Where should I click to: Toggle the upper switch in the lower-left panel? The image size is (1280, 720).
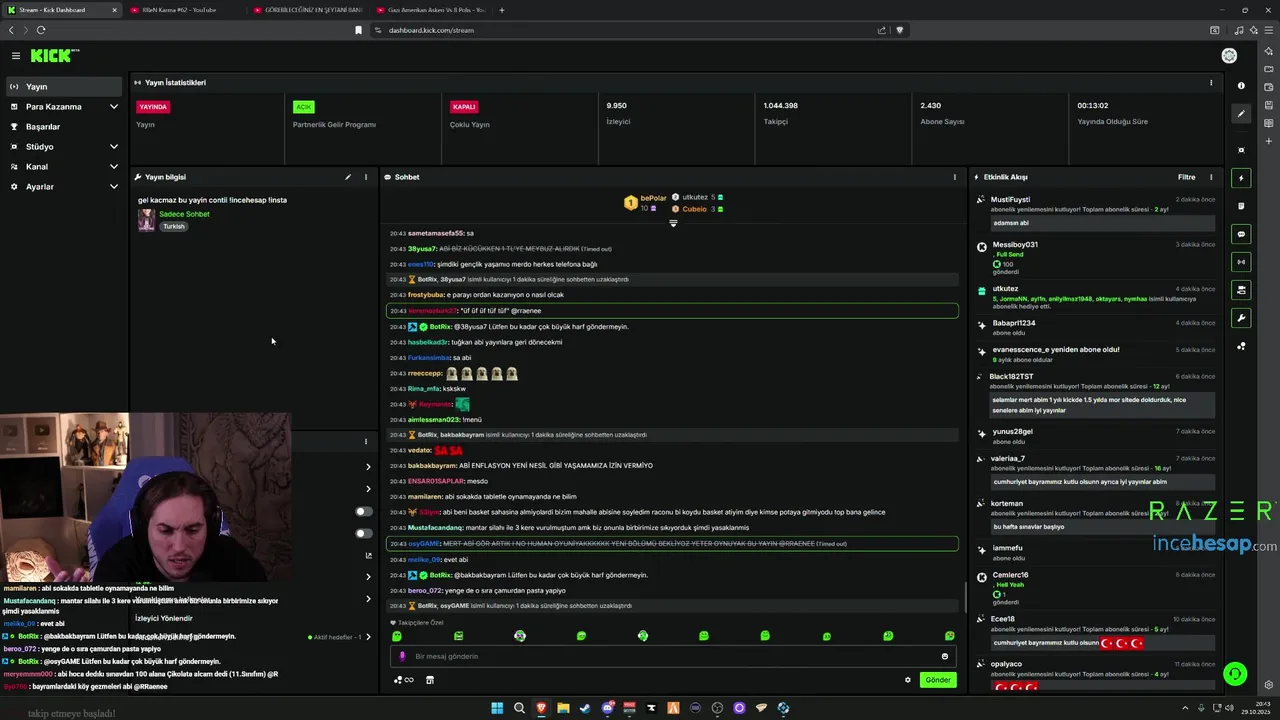point(364,512)
